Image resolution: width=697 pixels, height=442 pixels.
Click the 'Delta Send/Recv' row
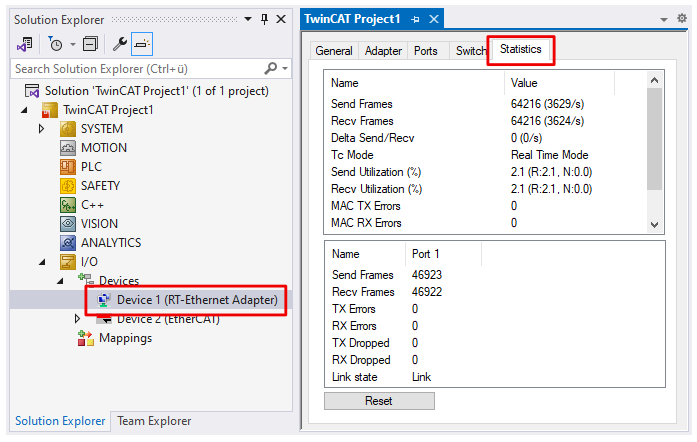[x=486, y=138]
